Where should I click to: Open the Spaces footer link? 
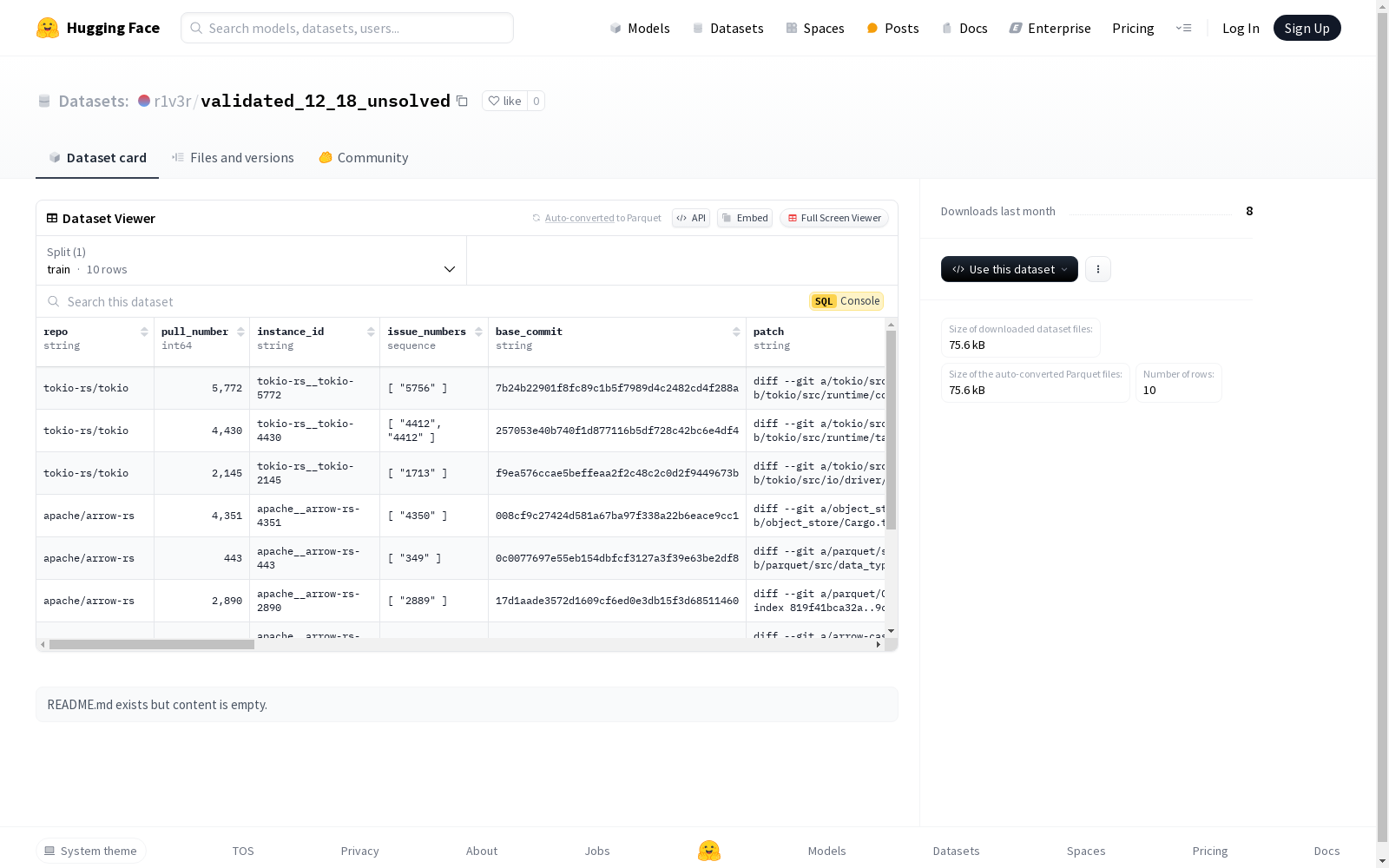[x=1086, y=851]
